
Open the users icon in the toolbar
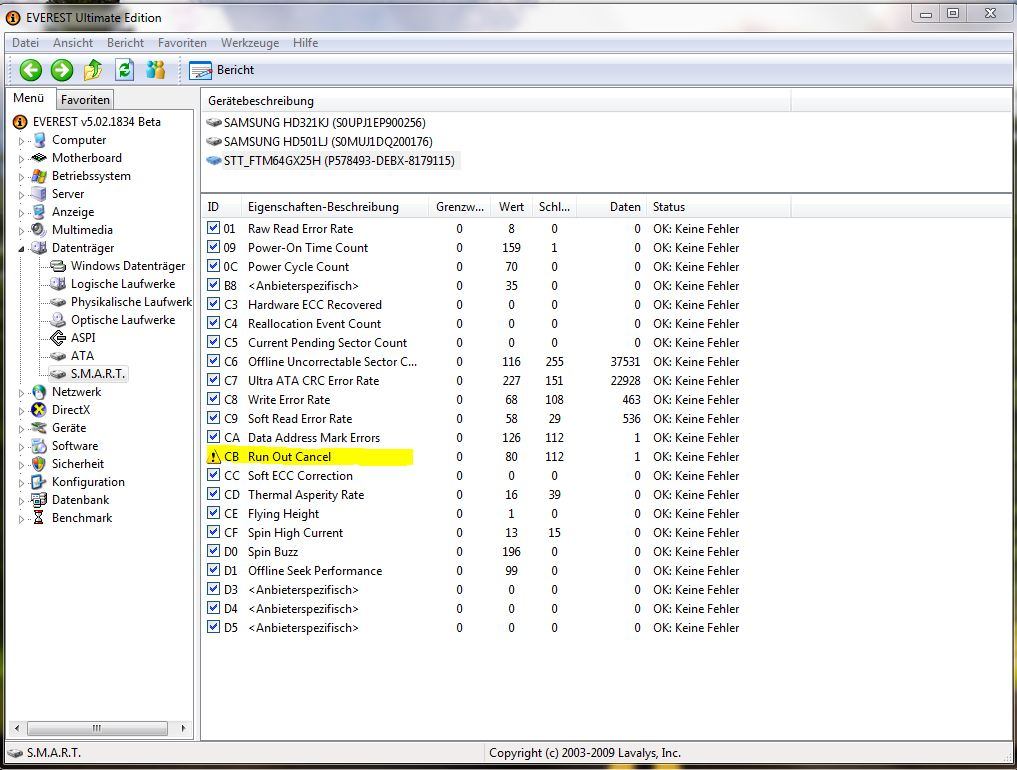[156, 69]
